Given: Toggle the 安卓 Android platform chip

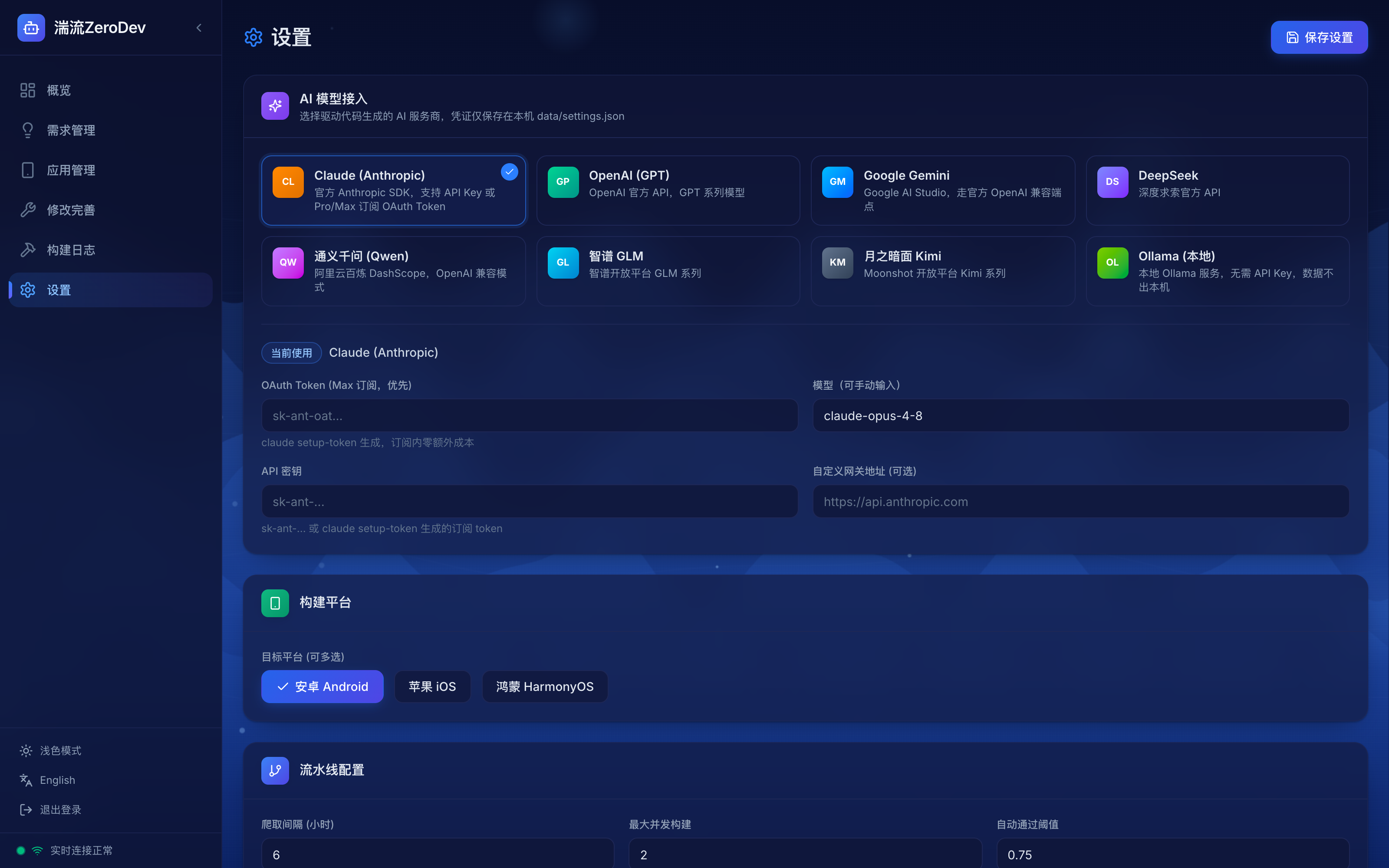Looking at the screenshot, I should pyautogui.click(x=322, y=687).
